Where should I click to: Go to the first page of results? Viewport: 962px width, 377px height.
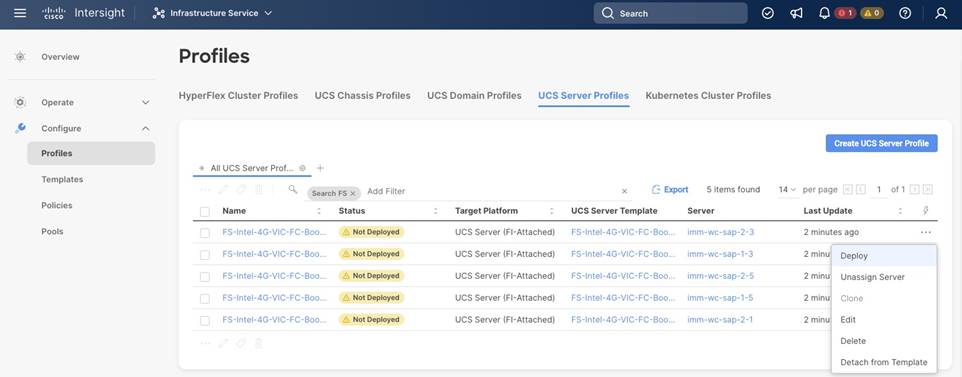click(848, 190)
